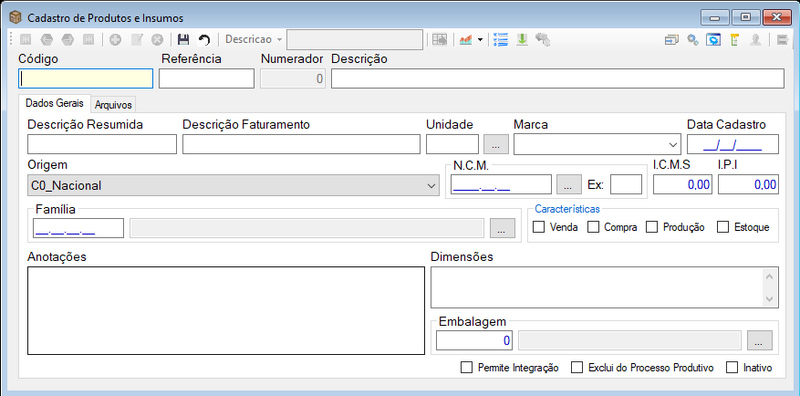The width and height of the screenshot is (800, 396).
Task: Click Dimensões scrollbar down arrow
Action: click(x=770, y=300)
